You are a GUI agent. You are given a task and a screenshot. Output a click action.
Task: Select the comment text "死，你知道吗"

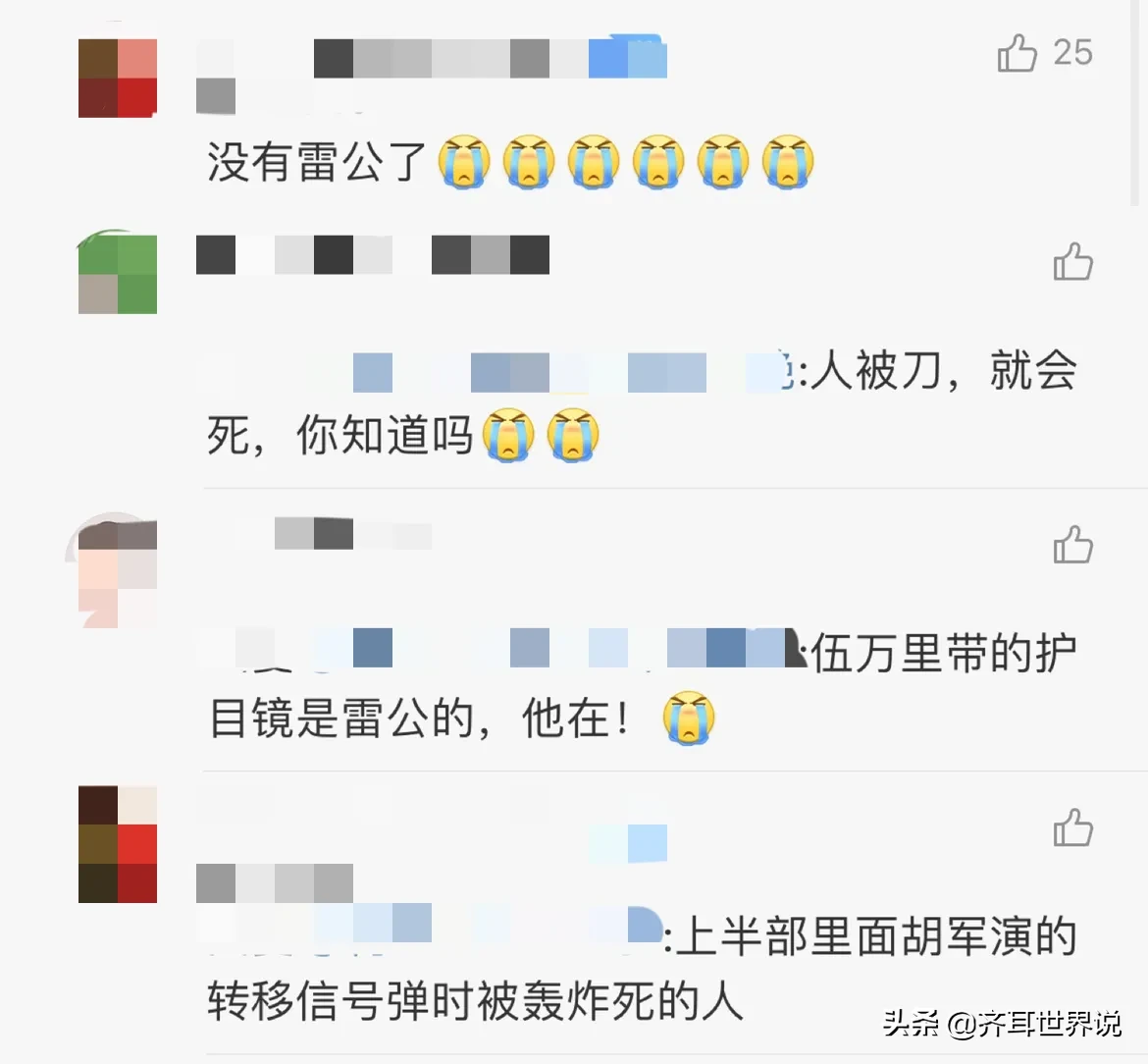click(339, 435)
